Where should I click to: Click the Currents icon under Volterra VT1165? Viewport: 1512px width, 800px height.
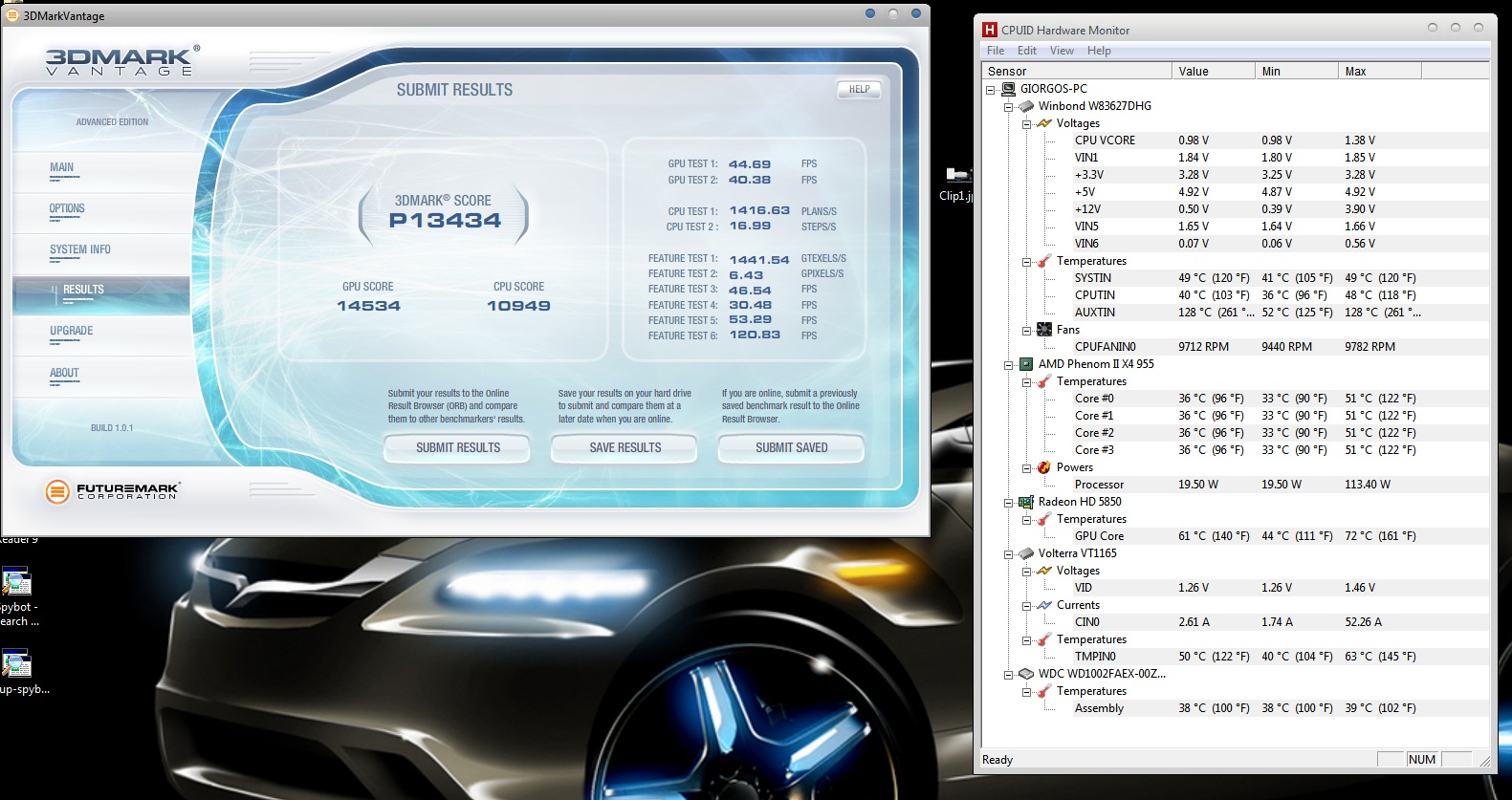click(x=1044, y=605)
